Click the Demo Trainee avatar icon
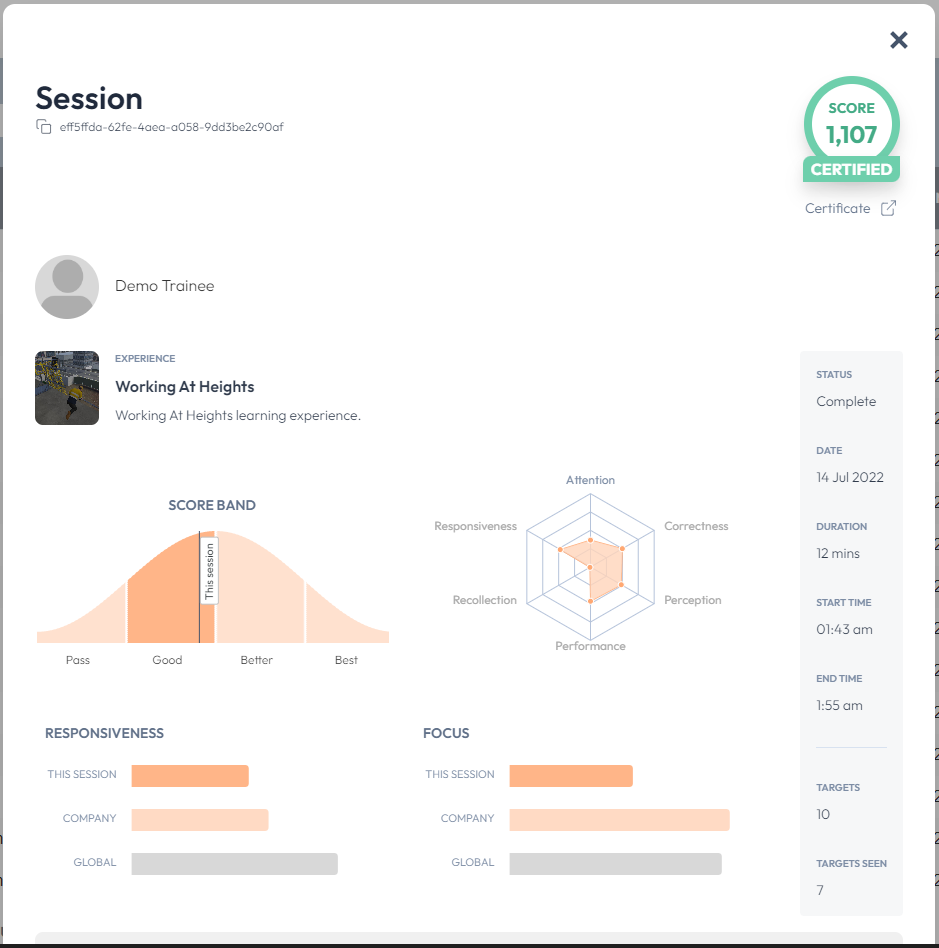This screenshot has height=948, width=939. click(67, 287)
